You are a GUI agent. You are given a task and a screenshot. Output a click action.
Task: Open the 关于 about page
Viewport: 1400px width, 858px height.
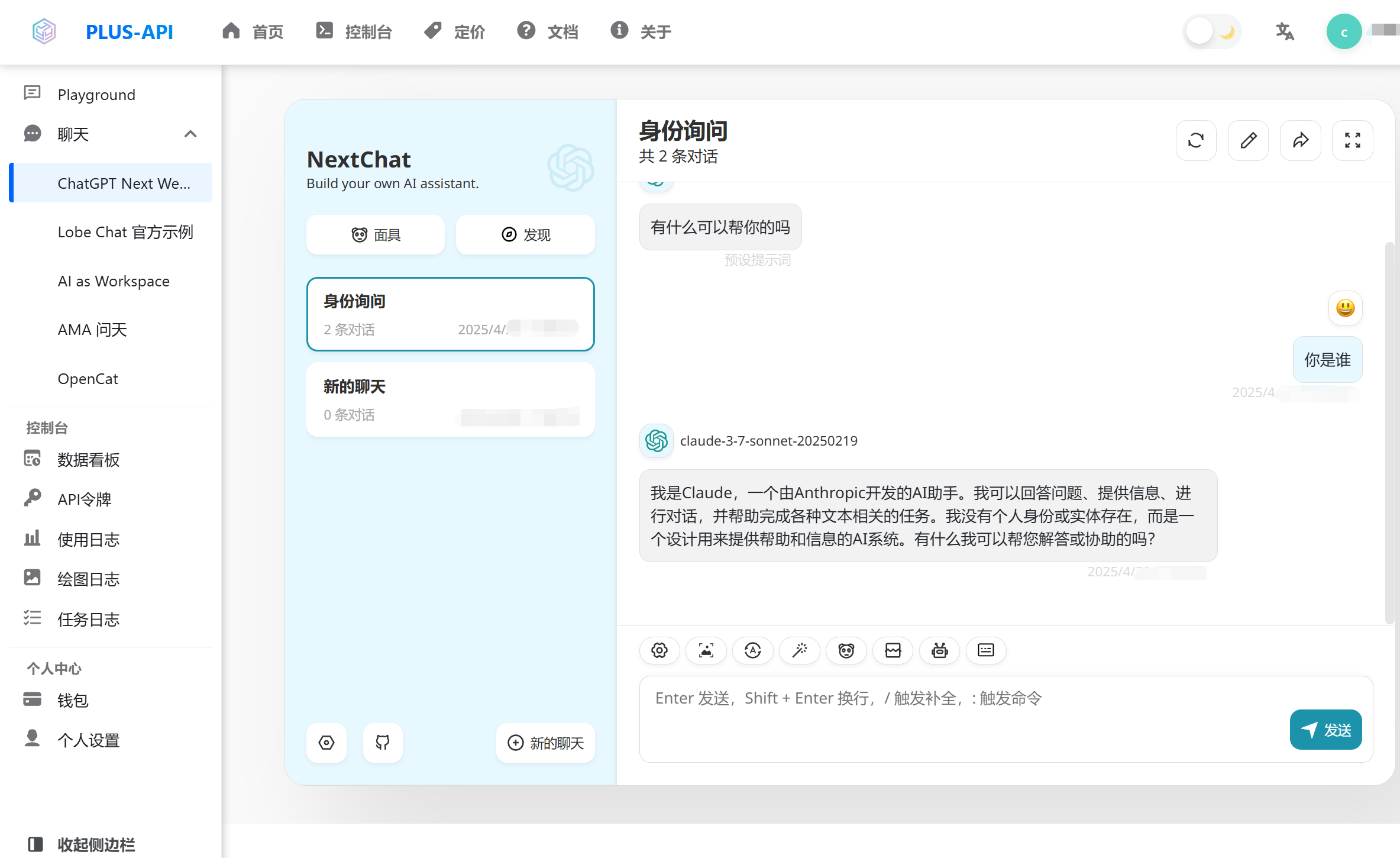point(641,31)
